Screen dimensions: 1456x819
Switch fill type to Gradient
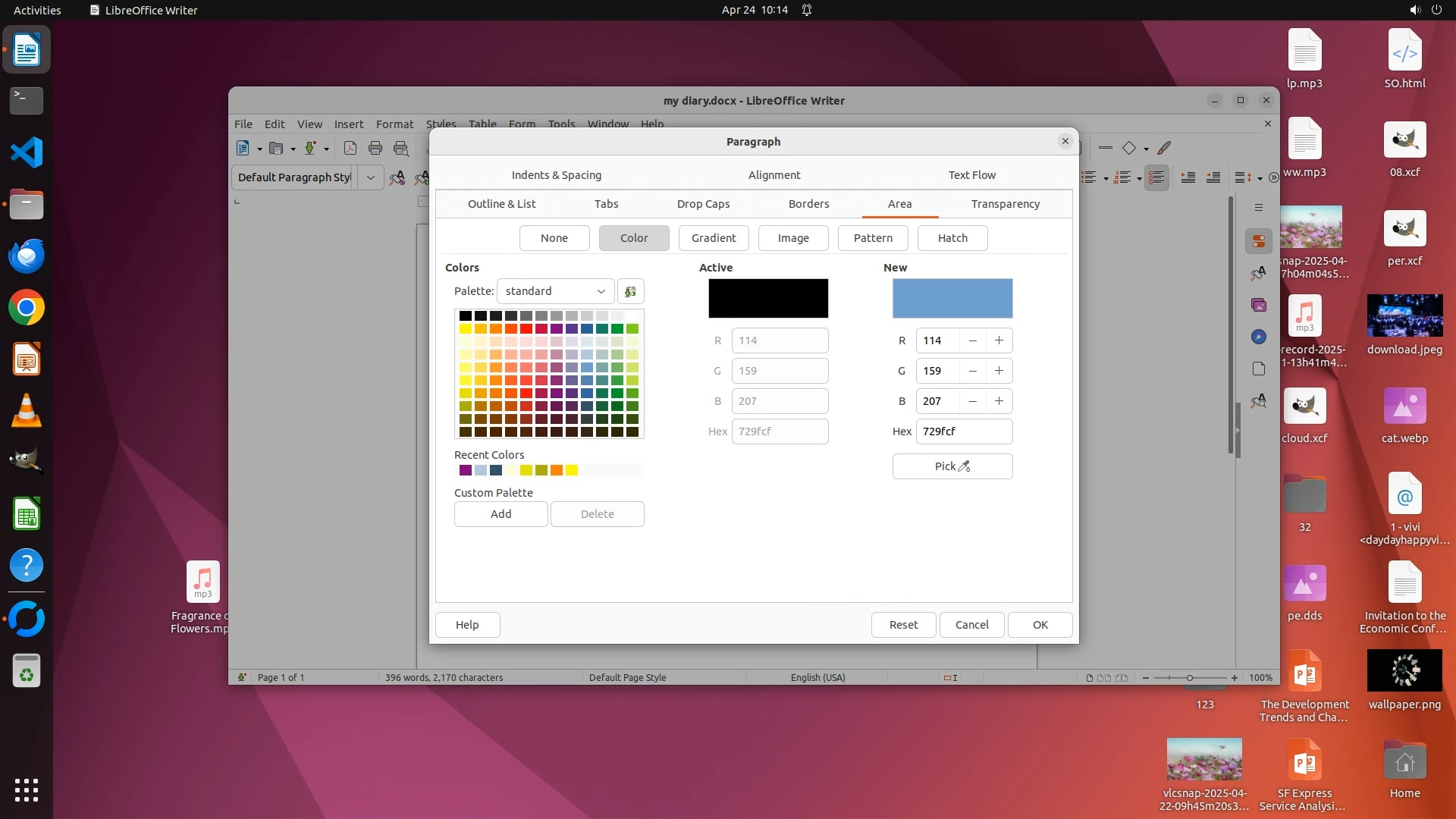713,238
